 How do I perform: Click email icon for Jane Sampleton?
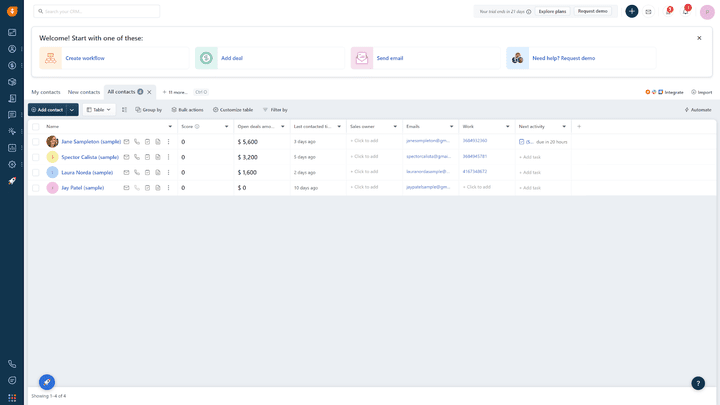point(126,142)
